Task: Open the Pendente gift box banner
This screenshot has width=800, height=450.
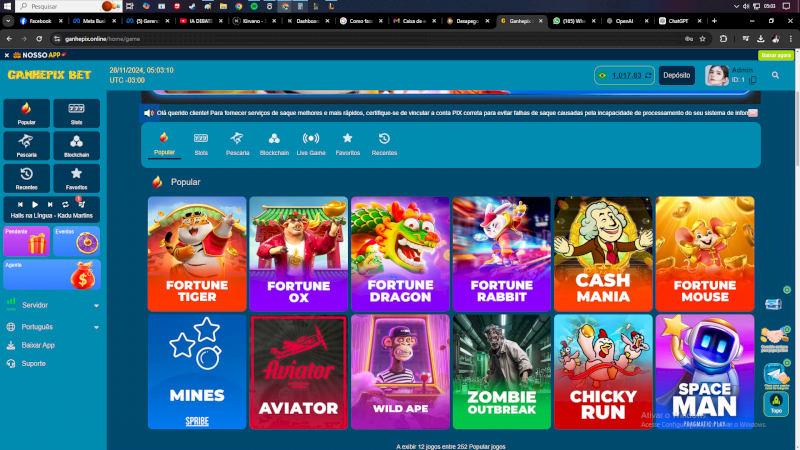Action: coord(27,241)
